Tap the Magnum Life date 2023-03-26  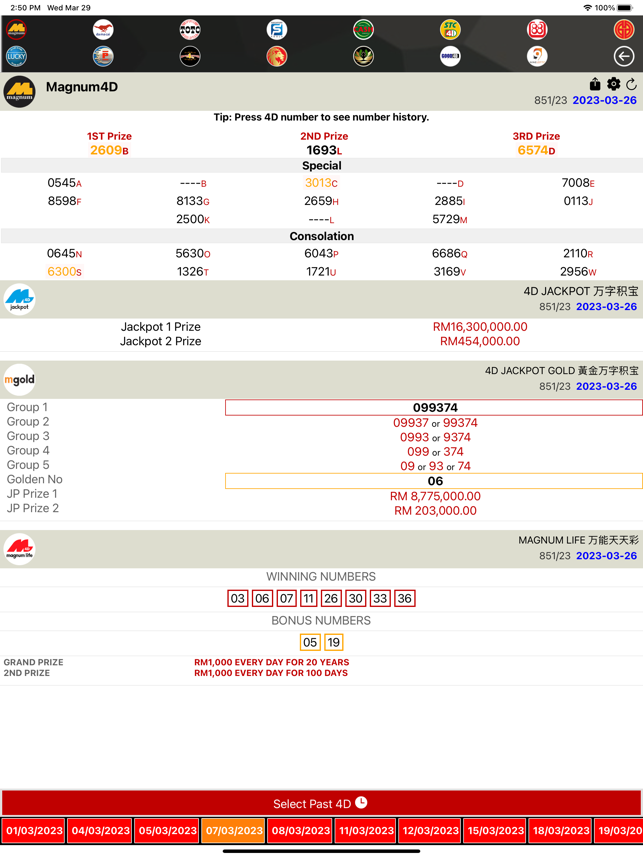606,555
